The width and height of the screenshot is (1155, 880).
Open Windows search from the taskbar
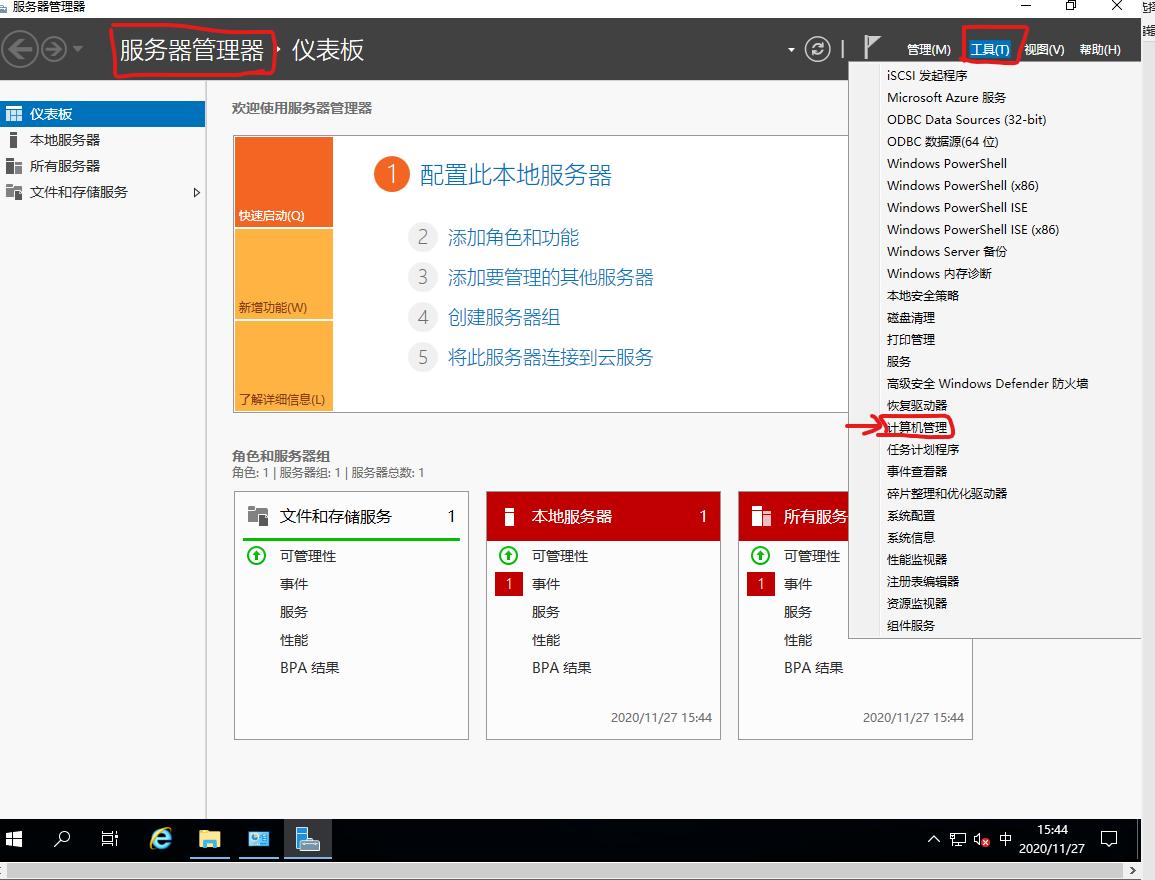tap(61, 840)
